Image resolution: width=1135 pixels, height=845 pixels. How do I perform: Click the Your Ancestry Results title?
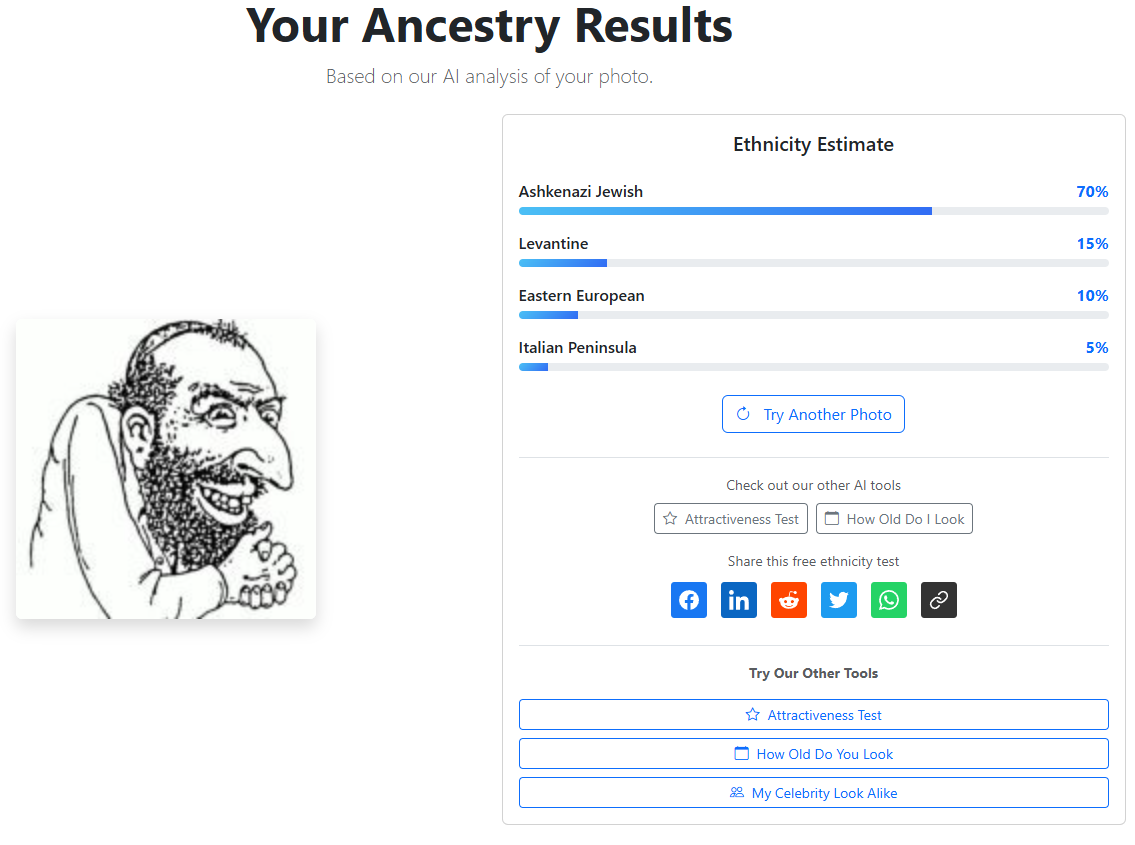coord(489,25)
